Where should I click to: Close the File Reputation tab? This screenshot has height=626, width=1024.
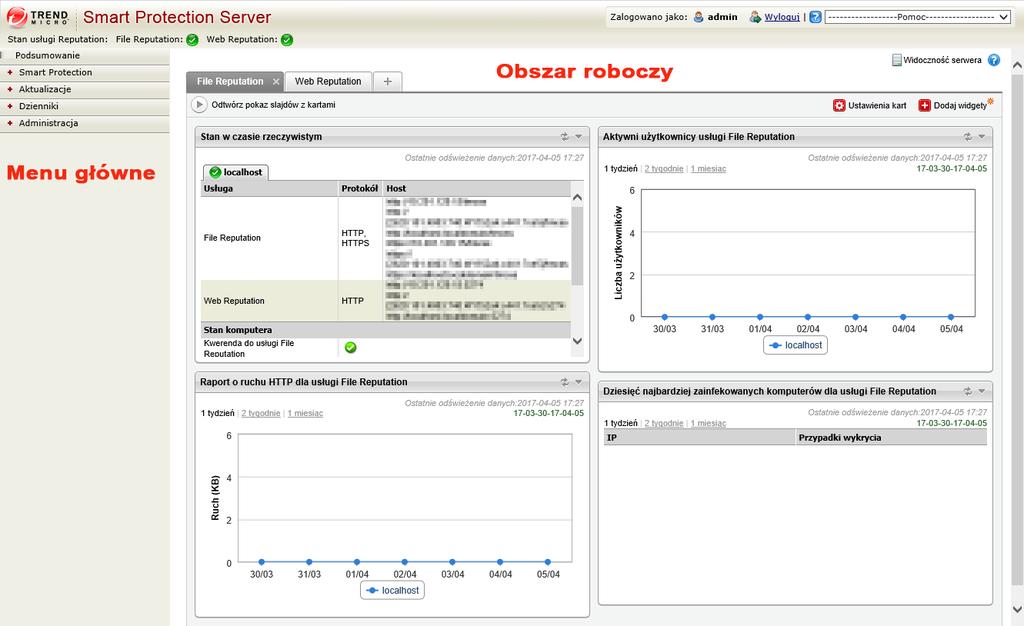click(276, 82)
